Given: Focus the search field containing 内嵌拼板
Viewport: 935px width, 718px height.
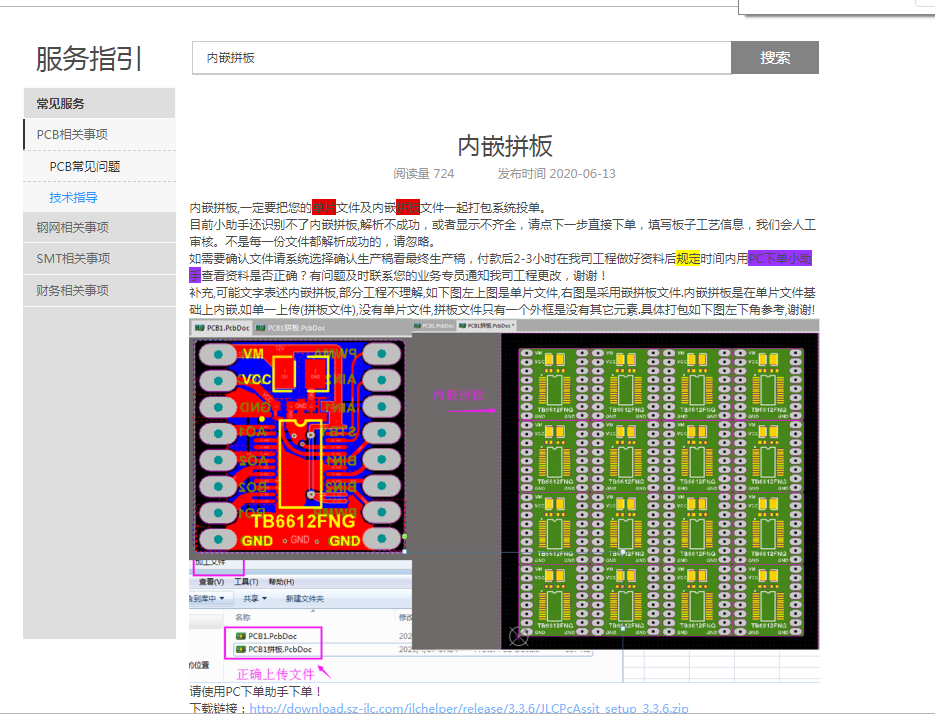Looking at the screenshot, I should click(461, 58).
